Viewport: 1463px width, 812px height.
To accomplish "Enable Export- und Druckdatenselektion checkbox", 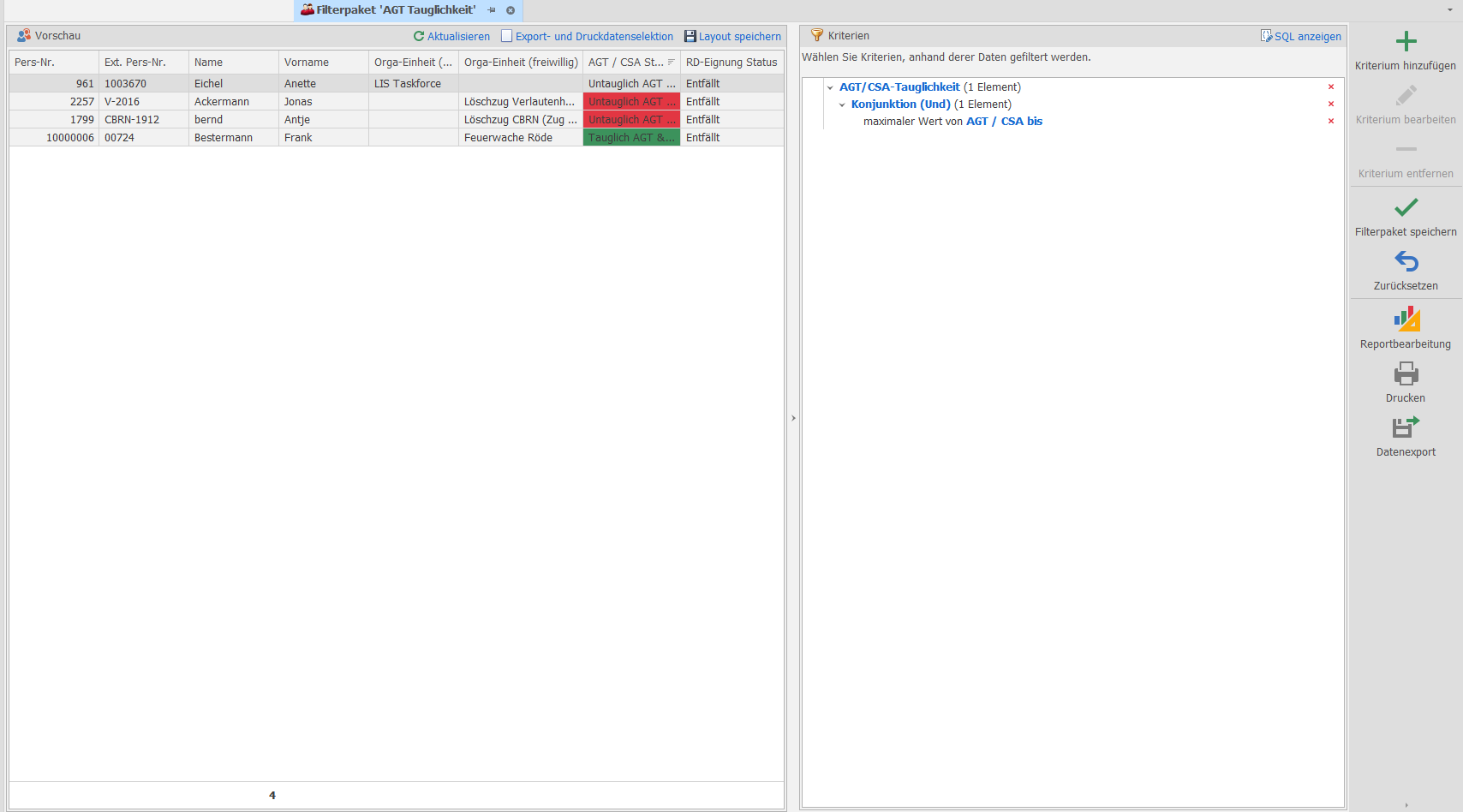I will (x=507, y=37).
